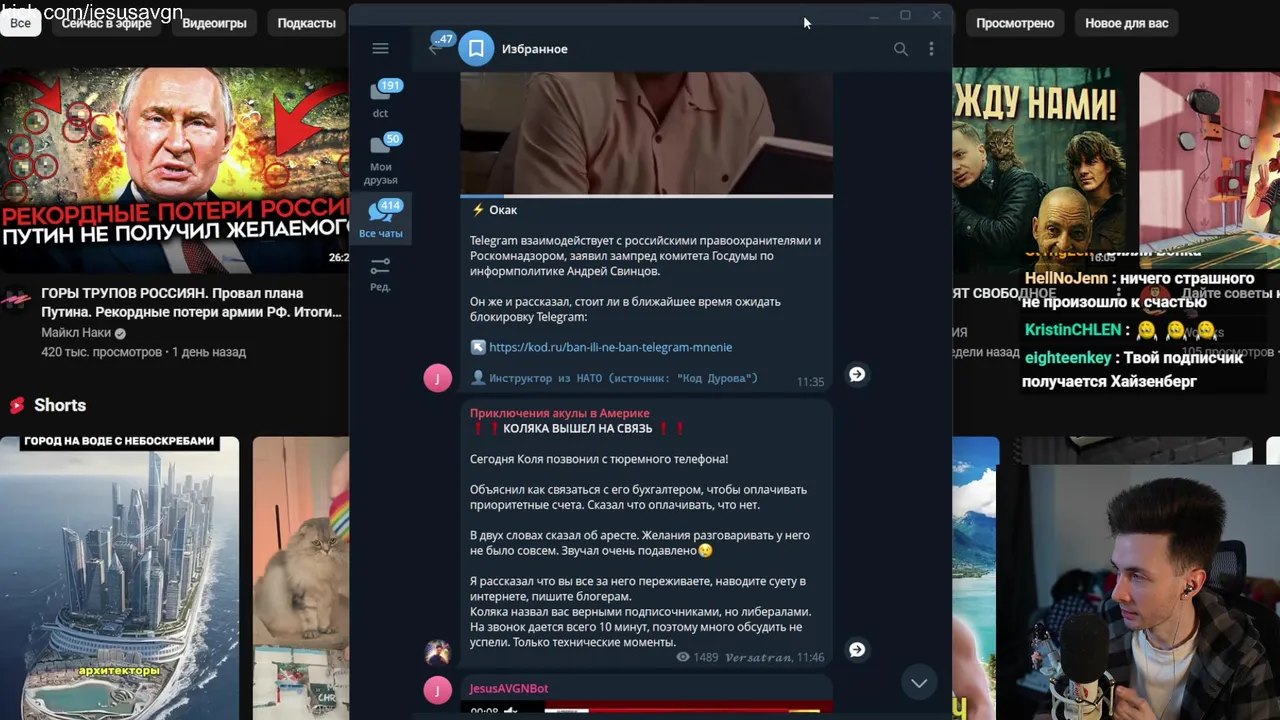Click the J avatar beside the JesusAVGNBot message

coord(437,690)
